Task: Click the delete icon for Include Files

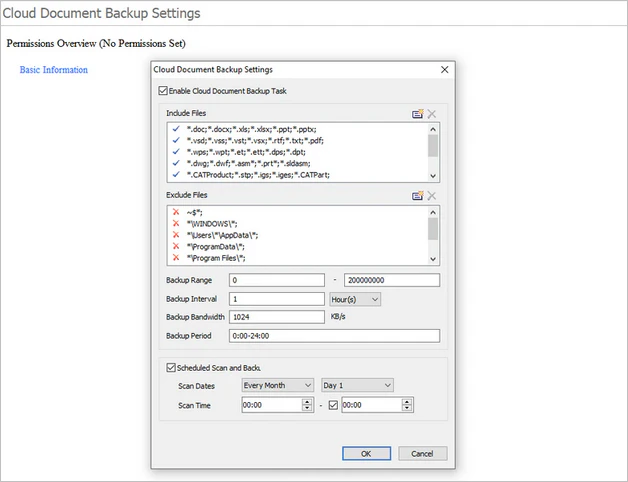Action: (x=431, y=114)
